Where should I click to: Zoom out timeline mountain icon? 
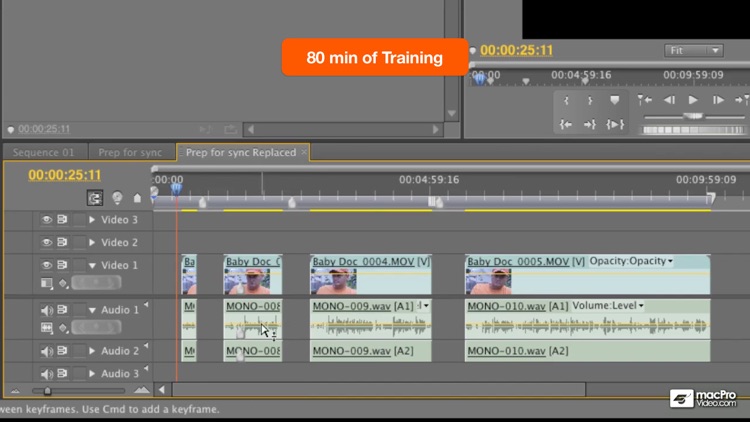(15, 391)
